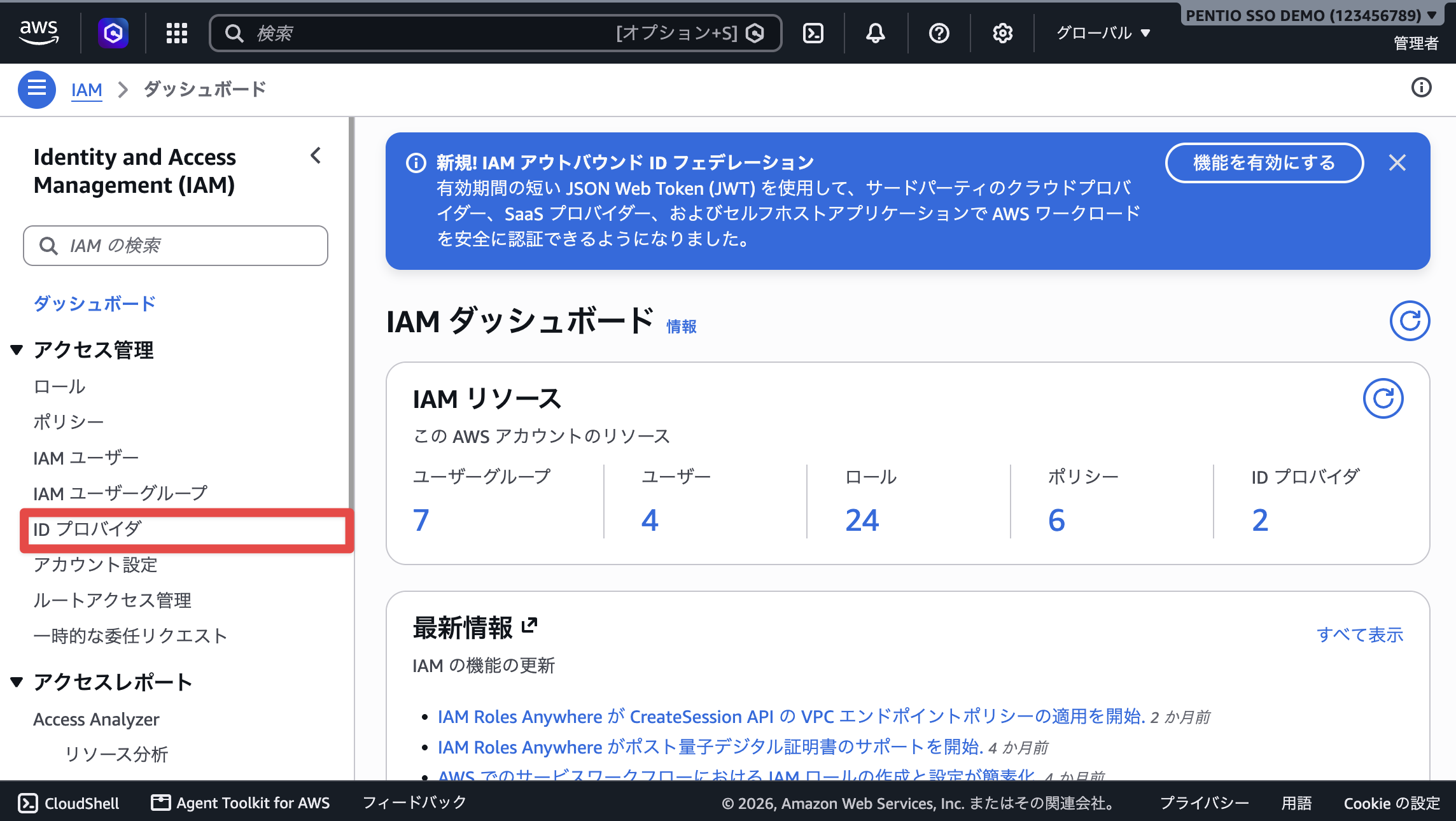The width and height of the screenshot is (1456, 821).
Task: Open the Roles Anywhere ポスト量子デジタル証明書 news link
Action: (x=710, y=747)
